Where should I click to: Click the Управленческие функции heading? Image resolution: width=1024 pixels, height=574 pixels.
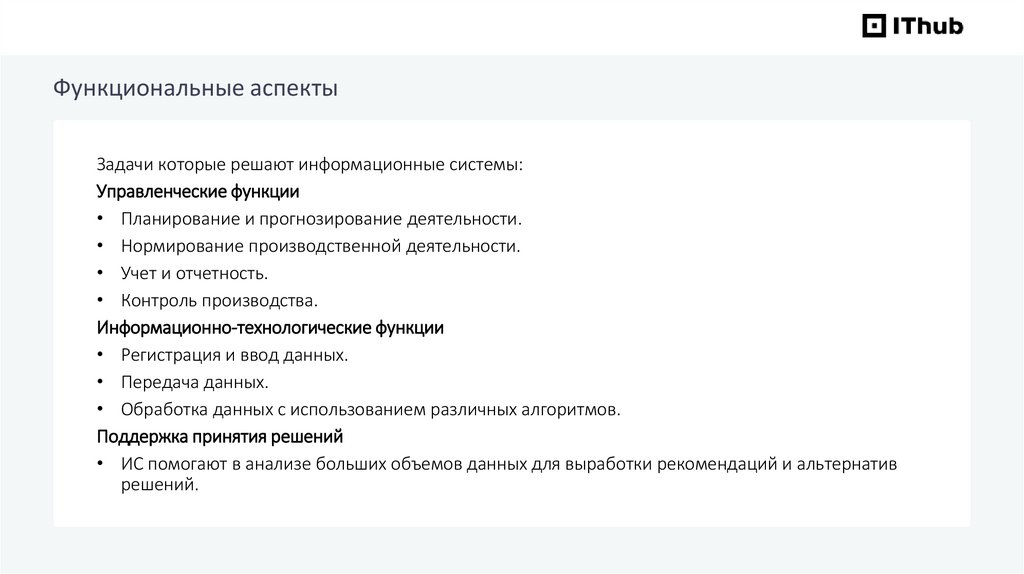[198, 191]
